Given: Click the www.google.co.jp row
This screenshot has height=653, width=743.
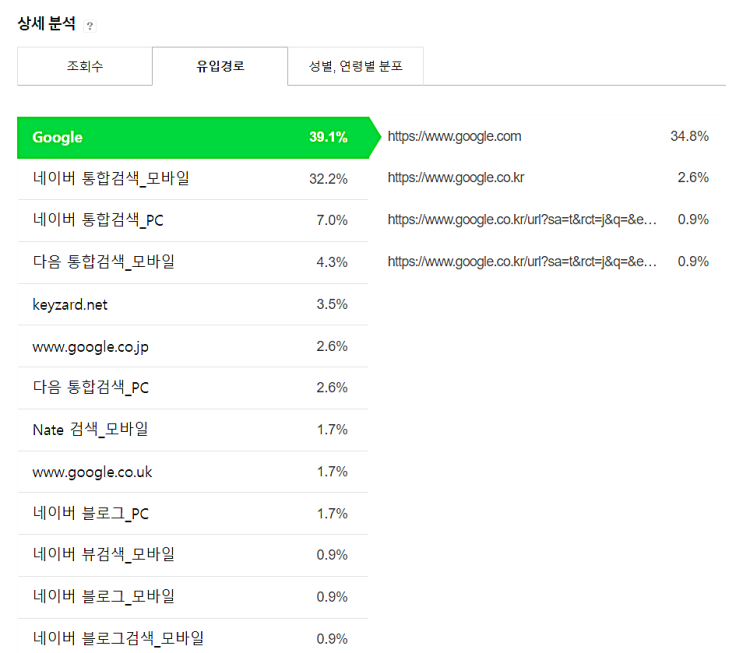Looking at the screenshot, I should (193, 346).
